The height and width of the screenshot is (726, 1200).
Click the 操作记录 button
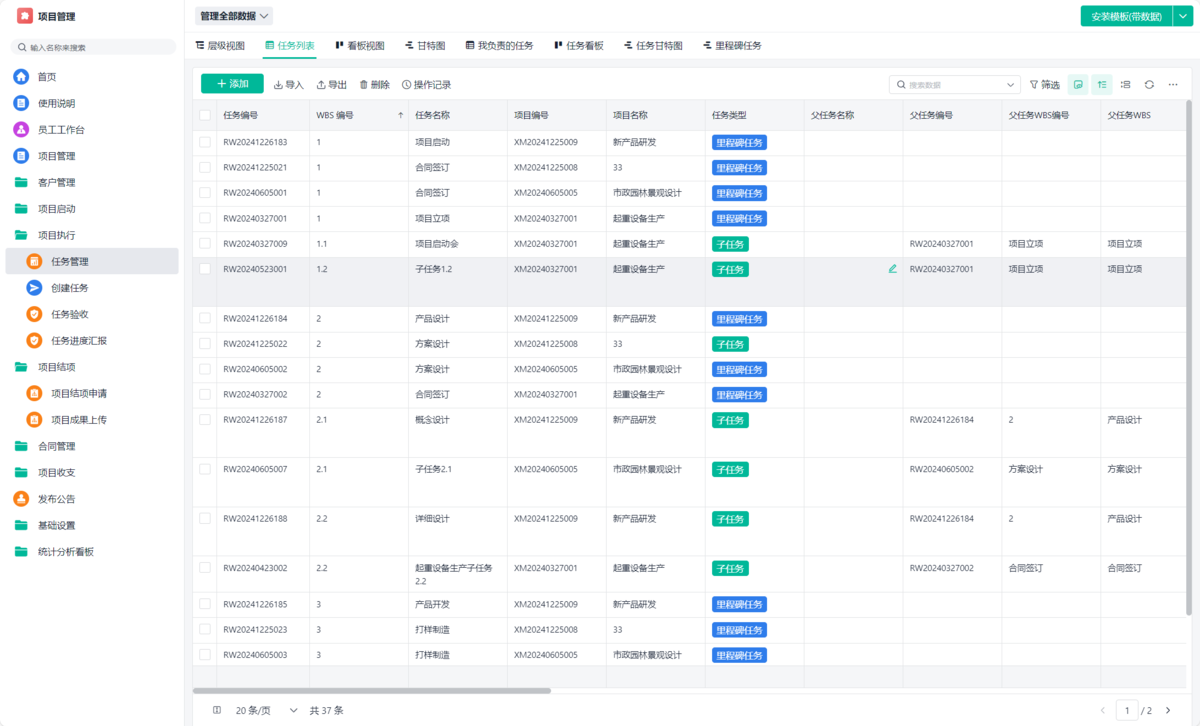point(426,85)
